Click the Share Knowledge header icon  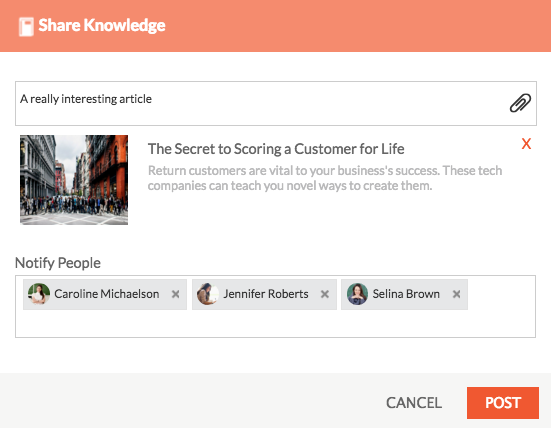click(x=26, y=27)
